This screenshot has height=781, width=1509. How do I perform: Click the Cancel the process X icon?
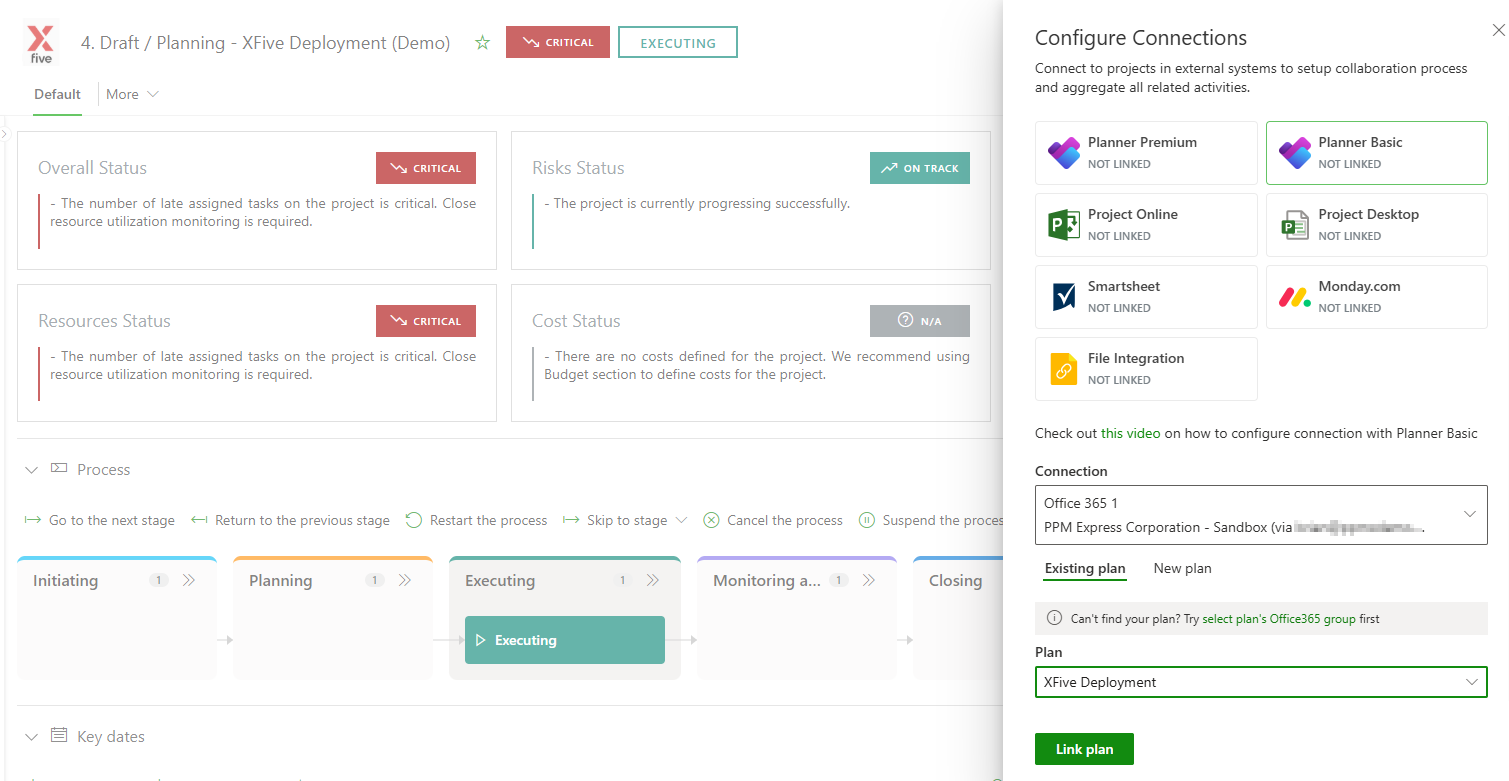point(711,520)
